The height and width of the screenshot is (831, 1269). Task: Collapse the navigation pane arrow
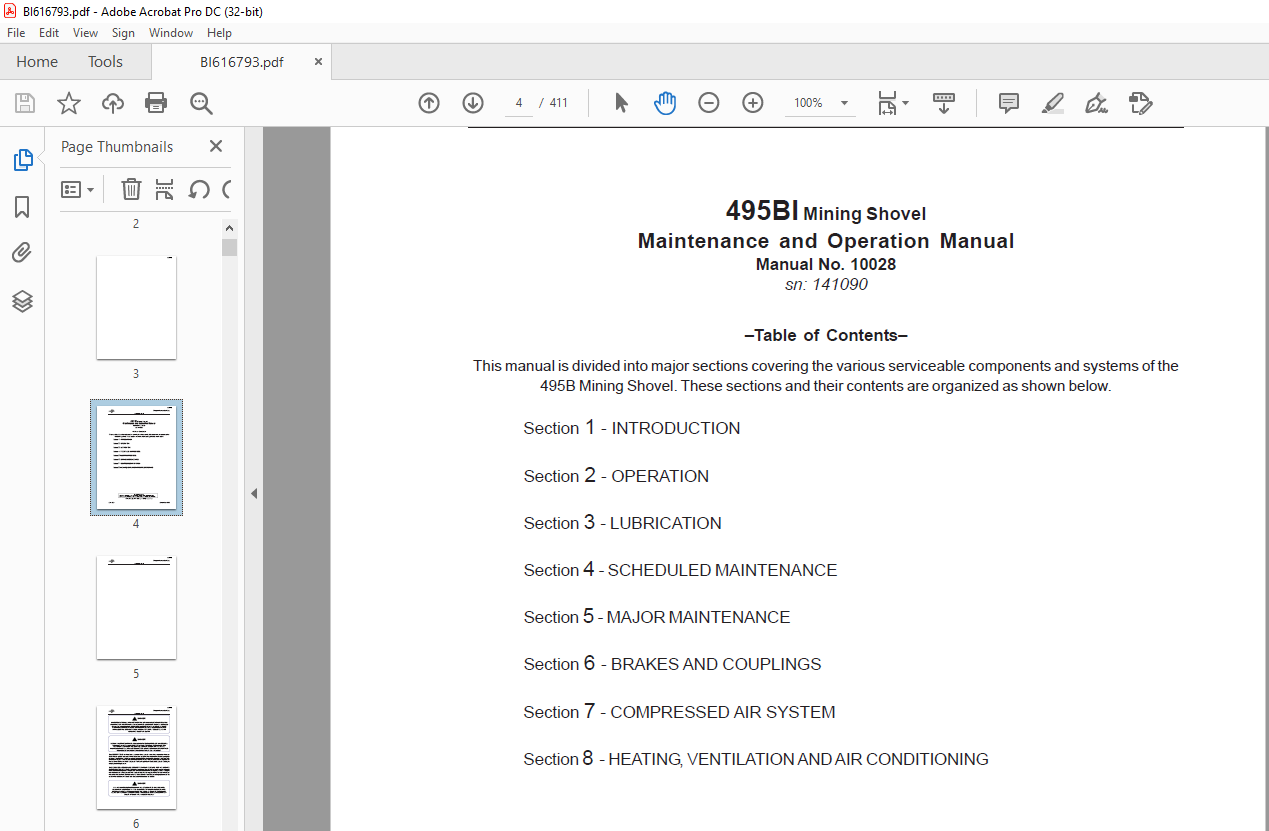[254, 493]
